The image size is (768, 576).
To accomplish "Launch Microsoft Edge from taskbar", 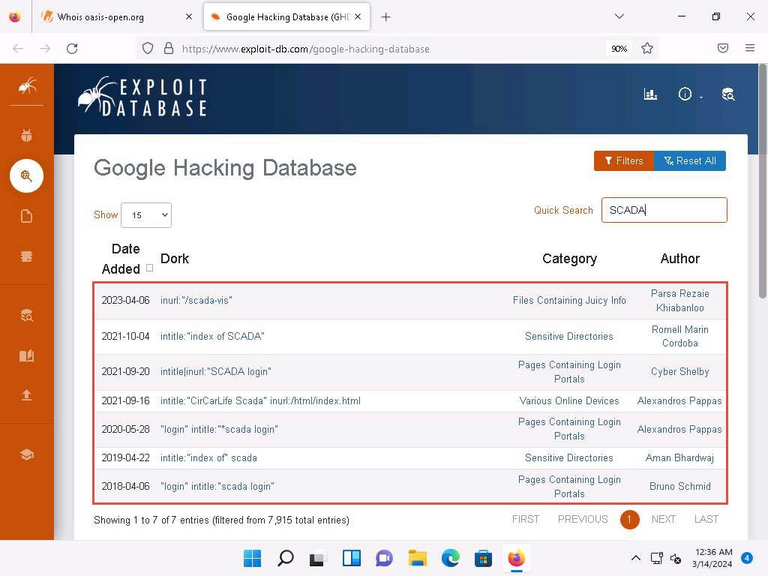I will 451,558.
